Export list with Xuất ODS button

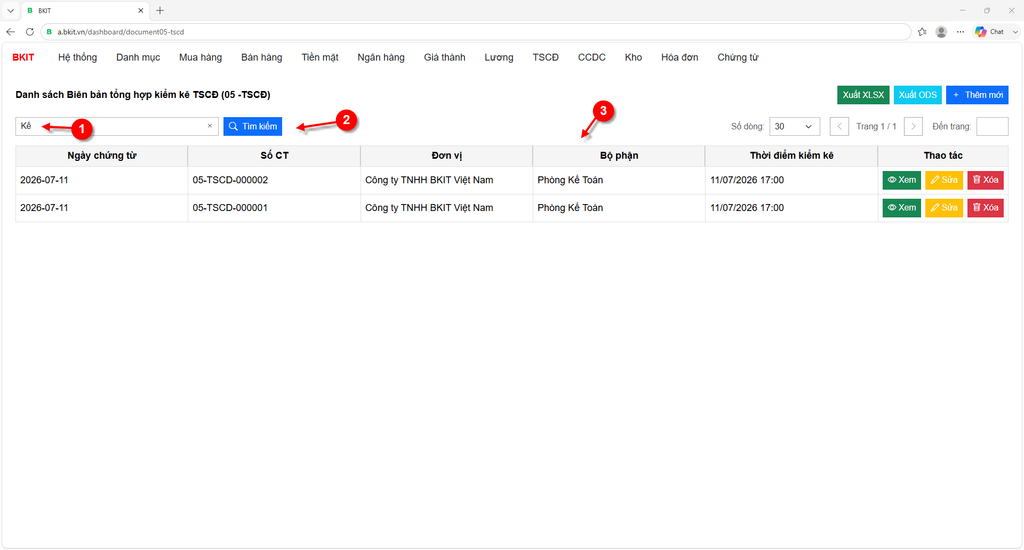[x=918, y=95]
